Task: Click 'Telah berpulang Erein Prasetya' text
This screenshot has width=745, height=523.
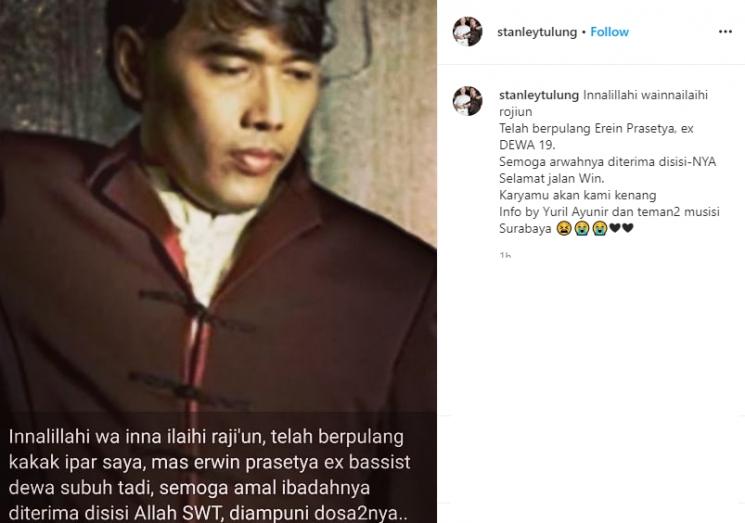Action: [588, 128]
